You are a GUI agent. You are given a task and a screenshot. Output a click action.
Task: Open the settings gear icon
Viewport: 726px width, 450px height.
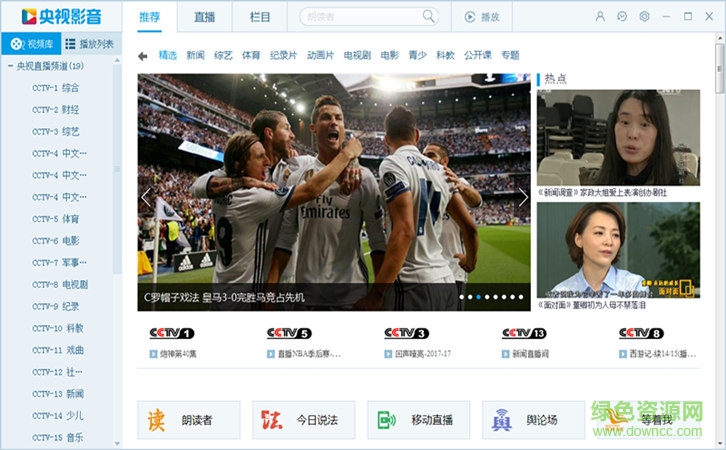[644, 17]
